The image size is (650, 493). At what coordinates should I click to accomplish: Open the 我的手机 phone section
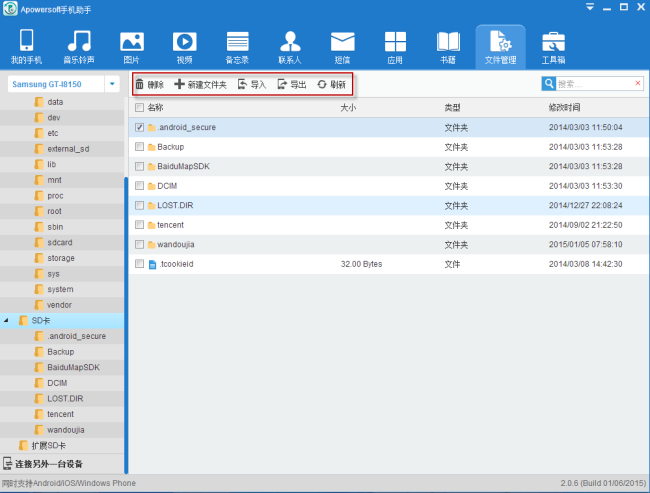click(x=26, y=46)
